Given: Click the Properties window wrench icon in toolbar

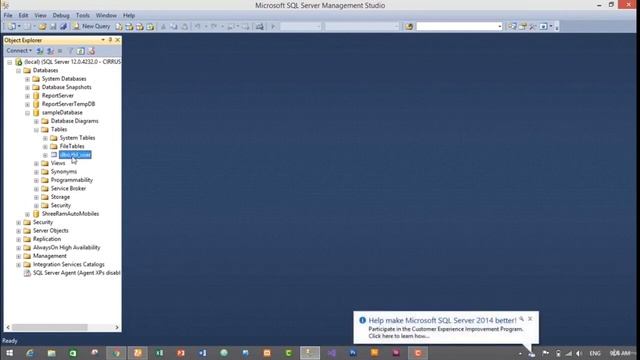Looking at the screenshot, I should (533, 27).
